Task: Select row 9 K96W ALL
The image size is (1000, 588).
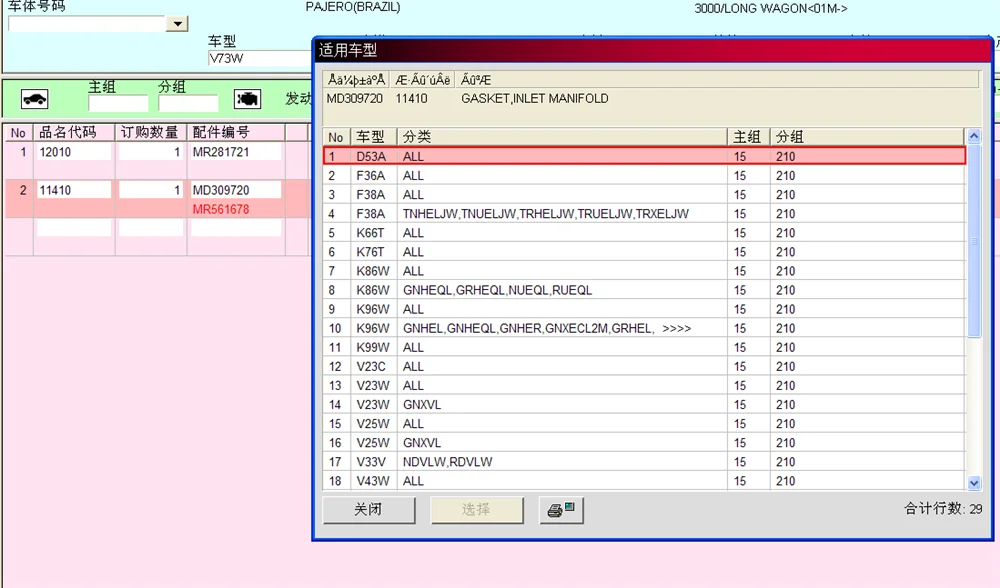Action: point(644,309)
